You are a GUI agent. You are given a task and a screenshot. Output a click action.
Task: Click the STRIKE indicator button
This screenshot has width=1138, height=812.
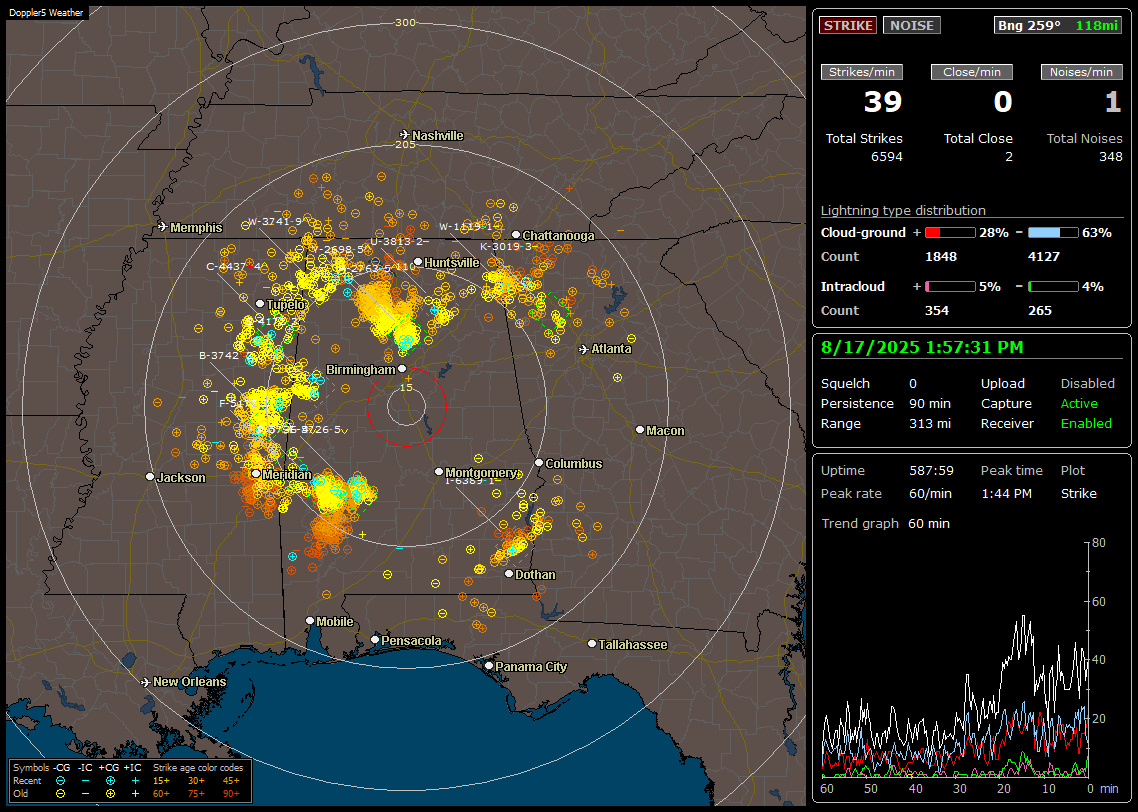click(x=848, y=25)
